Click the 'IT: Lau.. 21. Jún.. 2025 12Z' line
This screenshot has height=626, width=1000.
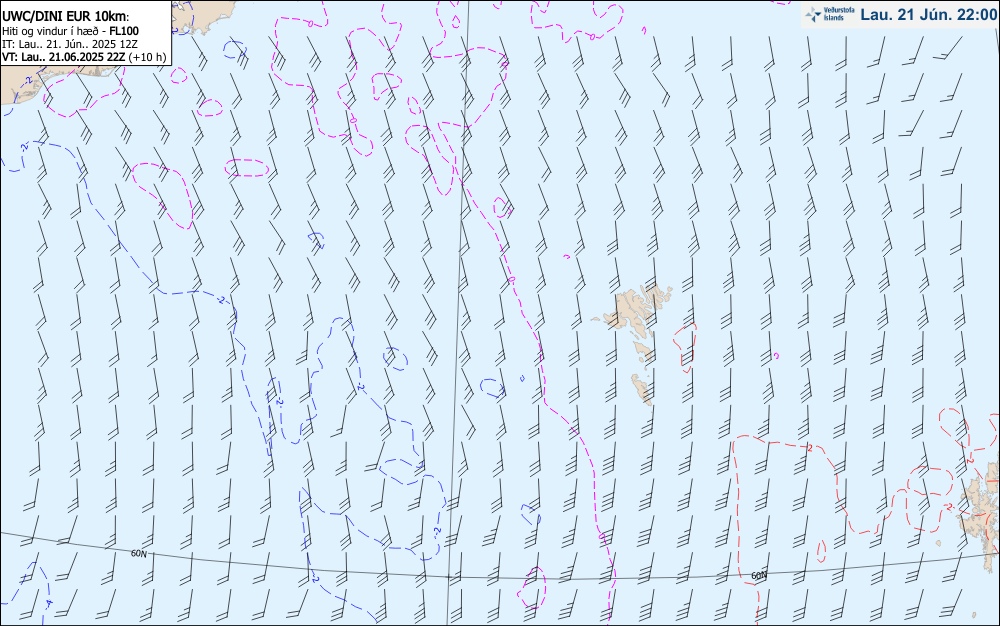(70, 44)
